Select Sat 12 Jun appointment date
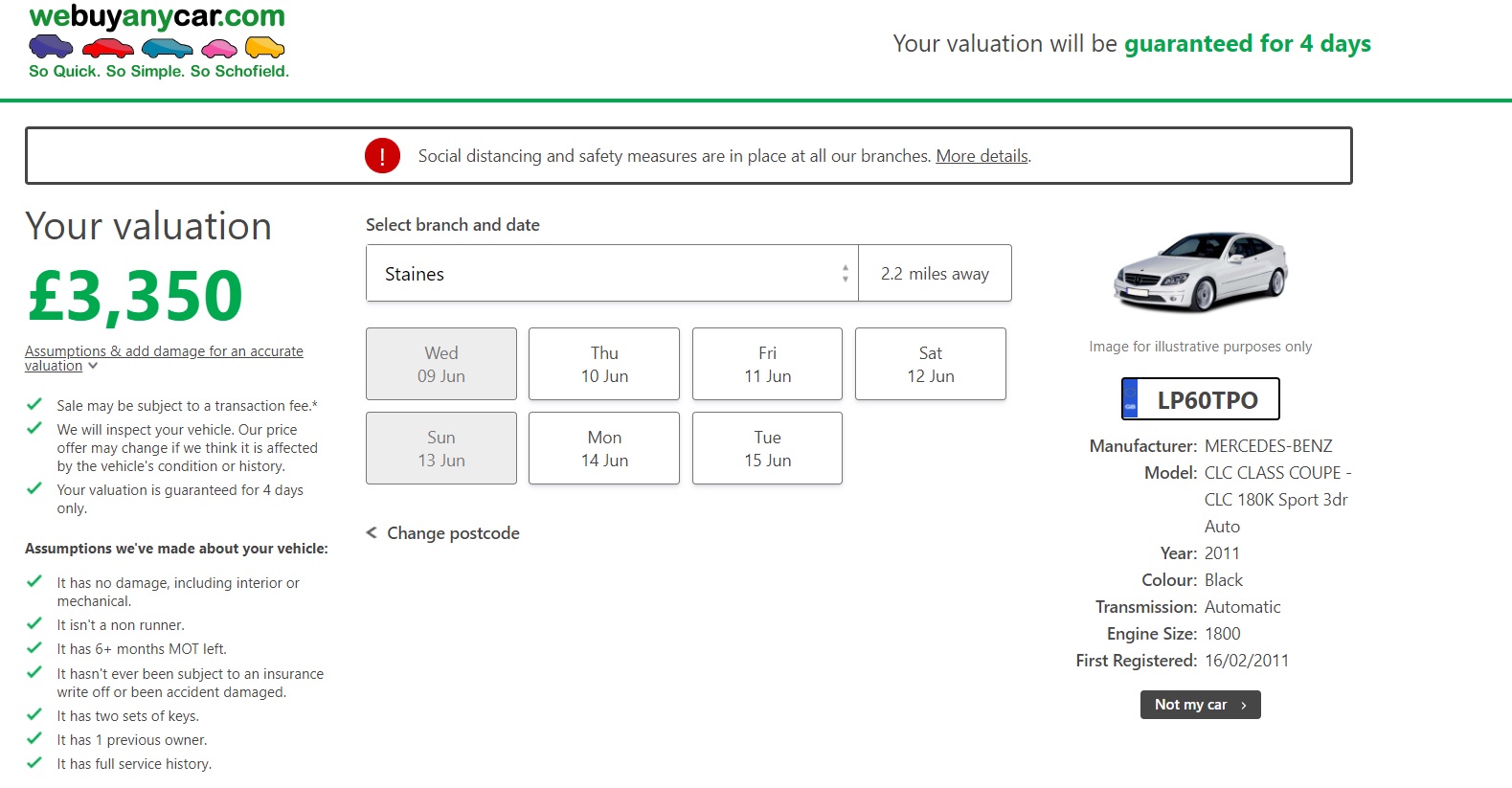 click(931, 364)
